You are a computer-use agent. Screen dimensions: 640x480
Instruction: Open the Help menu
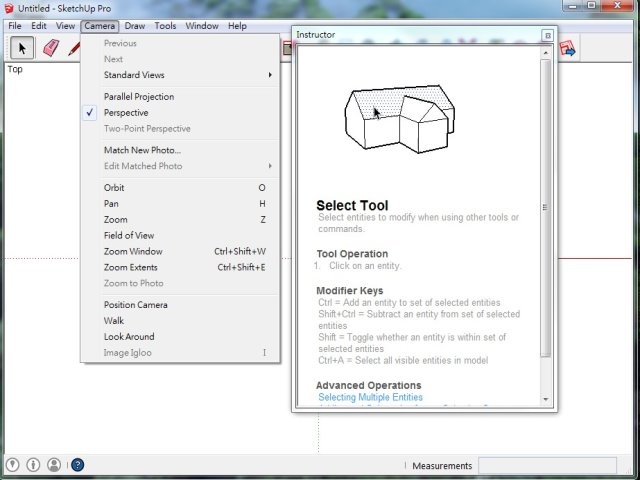tap(237, 26)
